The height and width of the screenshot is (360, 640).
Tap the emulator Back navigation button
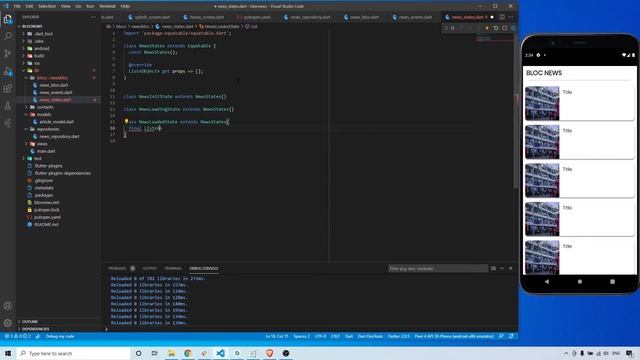coord(547,282)
